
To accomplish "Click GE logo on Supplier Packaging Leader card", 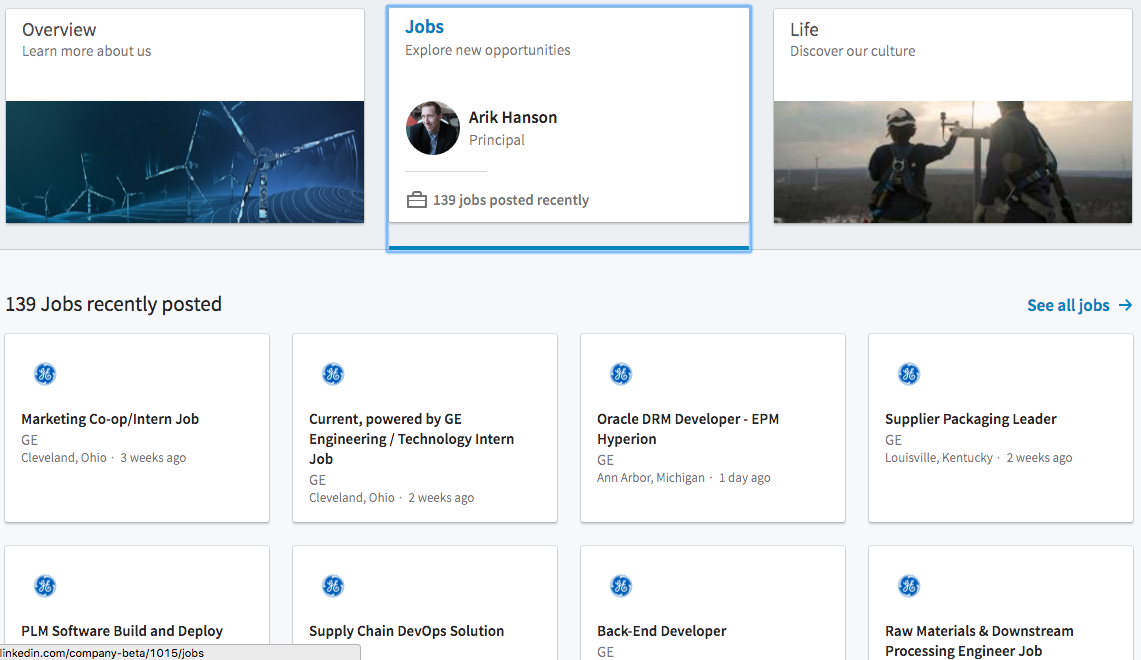I will pos(909,374).
